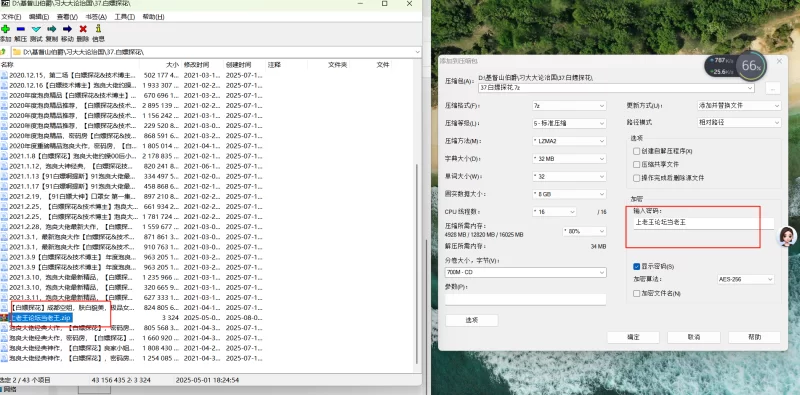The height and width of the screenshot is (395, 800).
Task: Enable 操作完成后删除源文件 checkbox
Action: click(x=636, y=178)
